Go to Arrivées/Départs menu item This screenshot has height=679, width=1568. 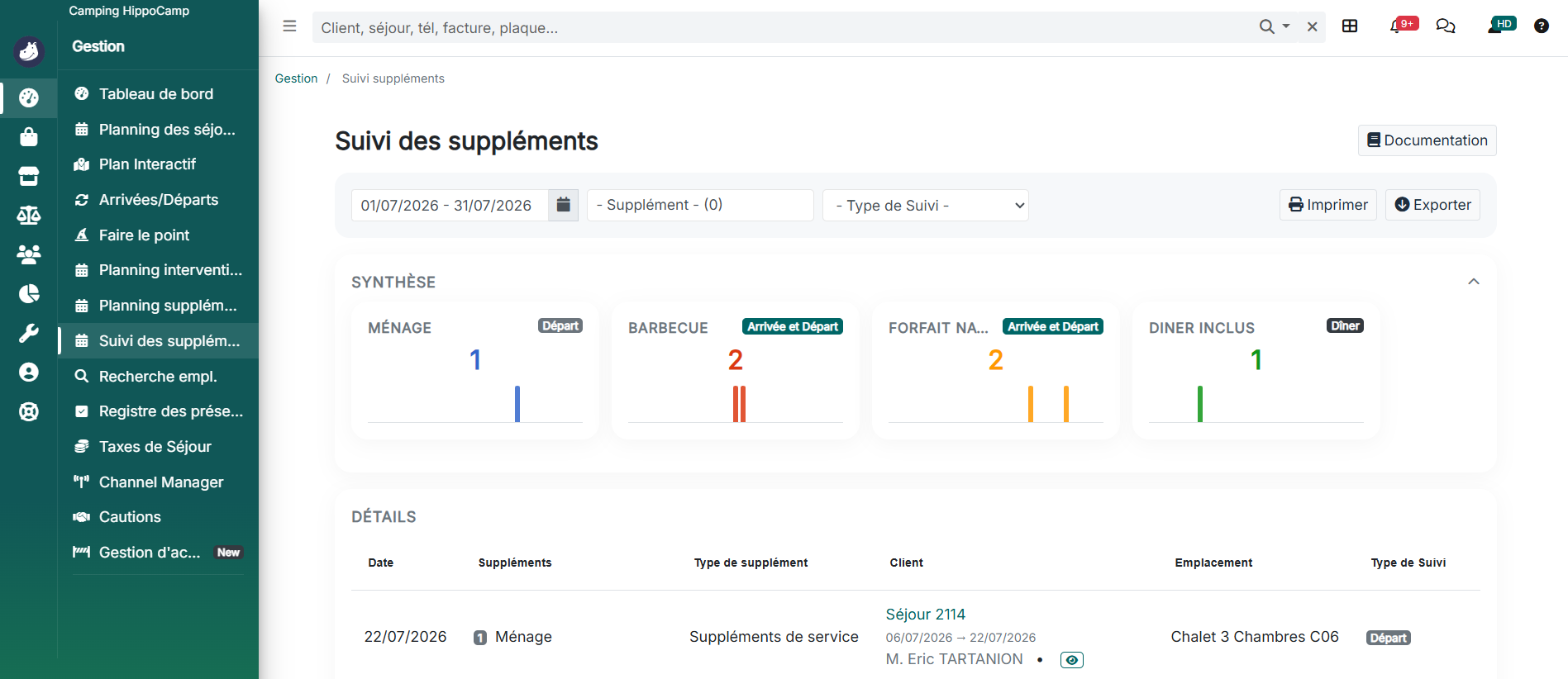point(158,200)
